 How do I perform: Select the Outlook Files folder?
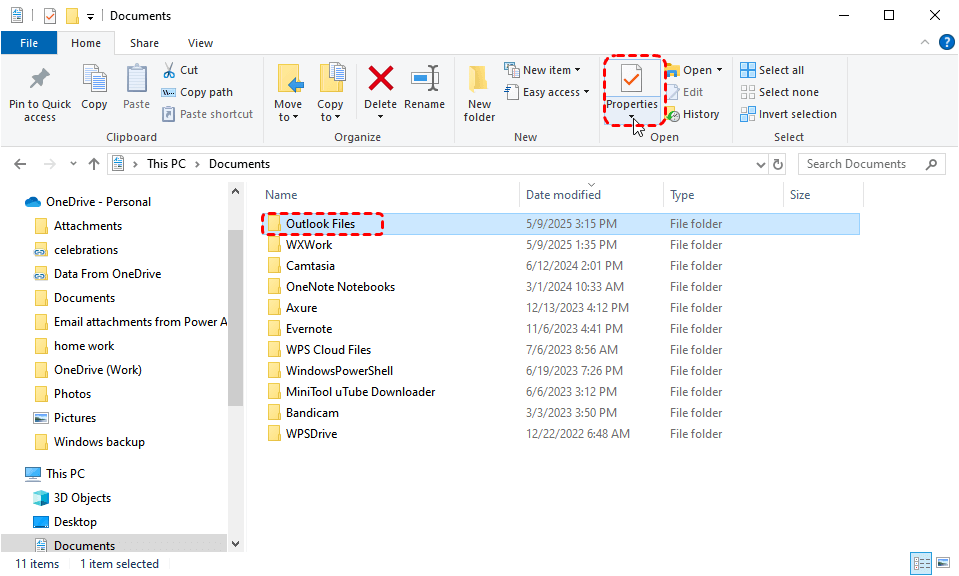tap(561, 224)
